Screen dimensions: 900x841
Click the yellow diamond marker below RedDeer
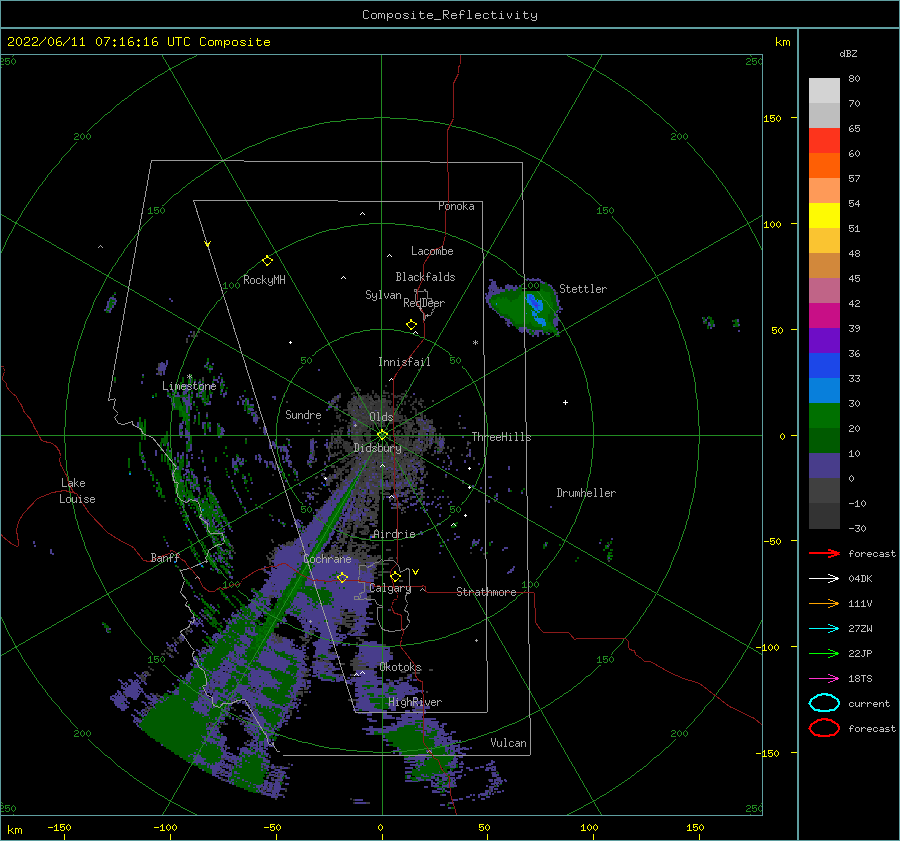[x=411, y=324]
